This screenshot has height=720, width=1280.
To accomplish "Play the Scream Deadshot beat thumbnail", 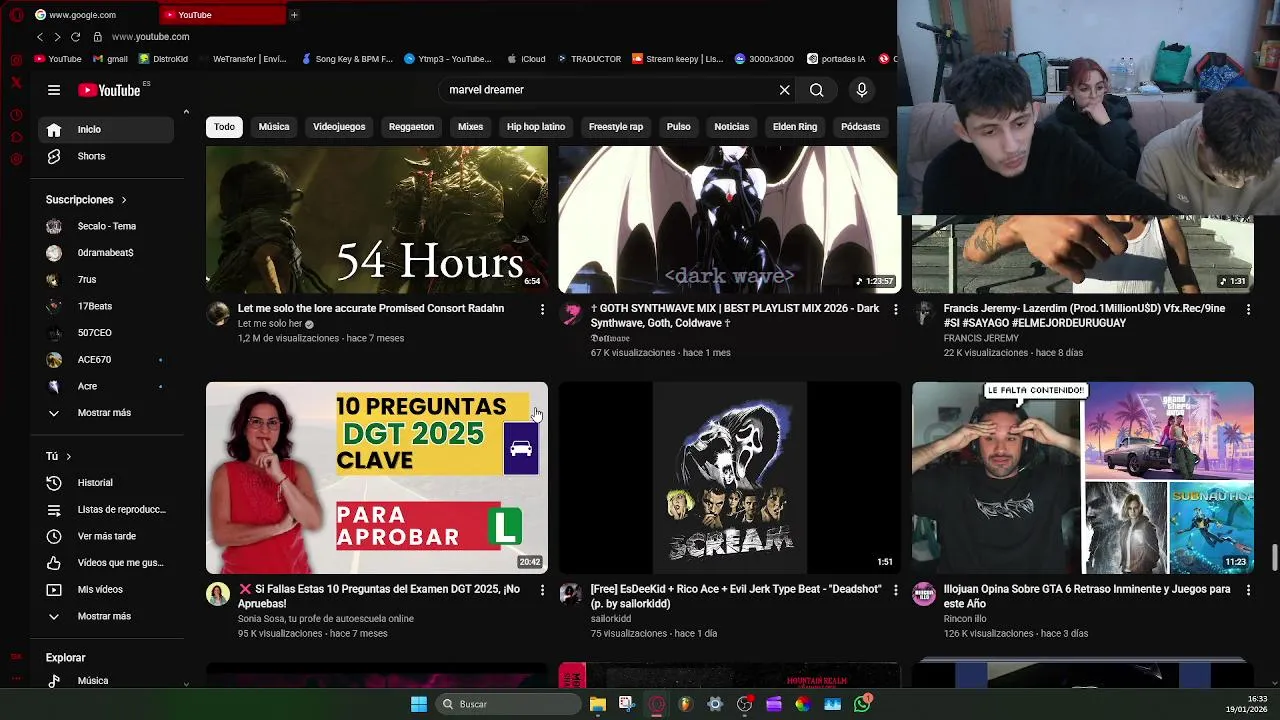I will pos(730,477).
